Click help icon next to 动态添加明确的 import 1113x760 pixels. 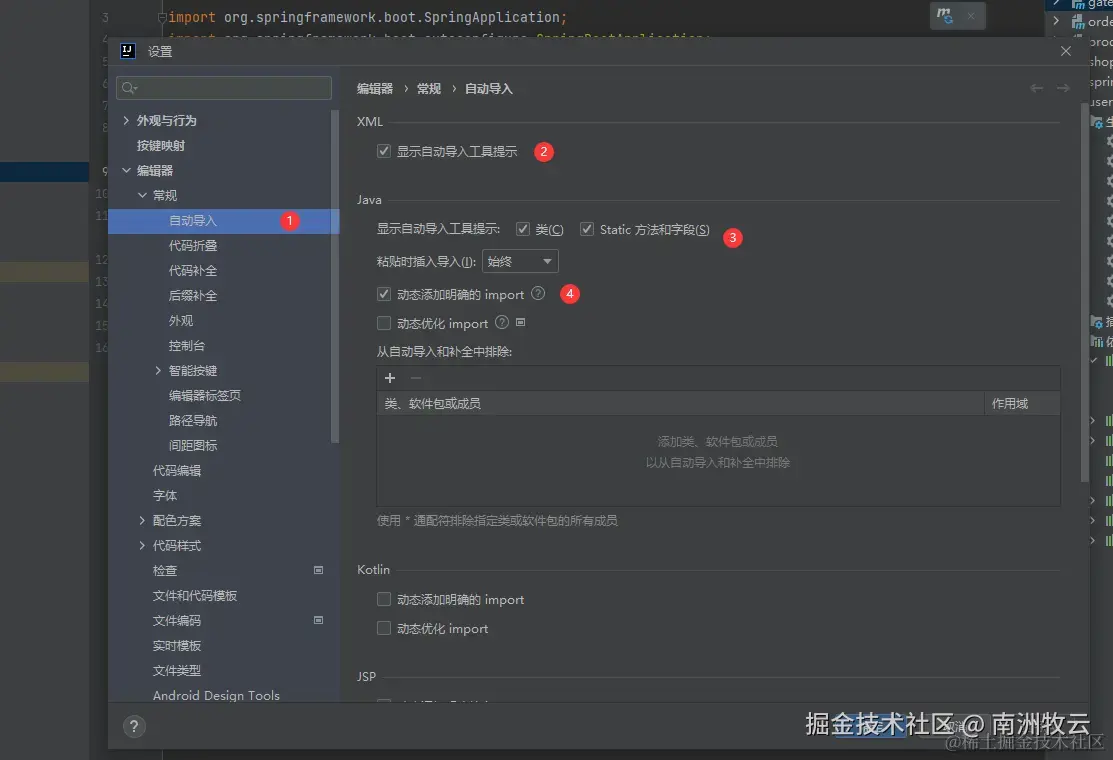[538, 293]
